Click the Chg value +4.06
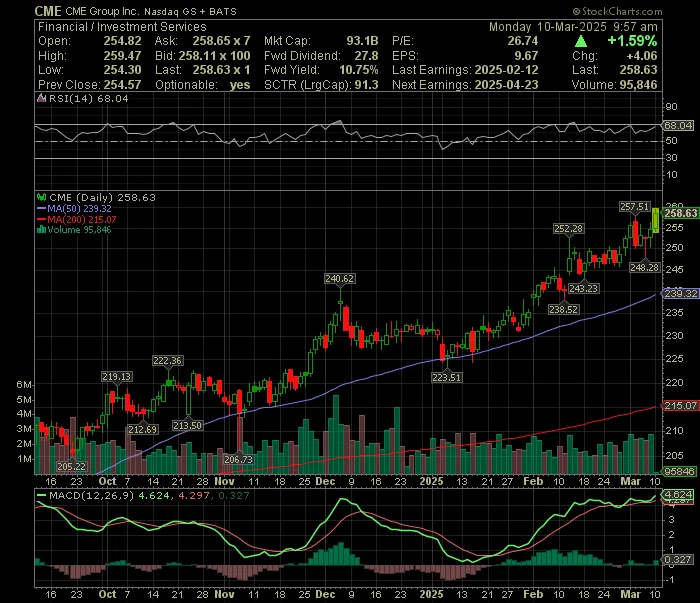The image size is (700, 603). 642,56
